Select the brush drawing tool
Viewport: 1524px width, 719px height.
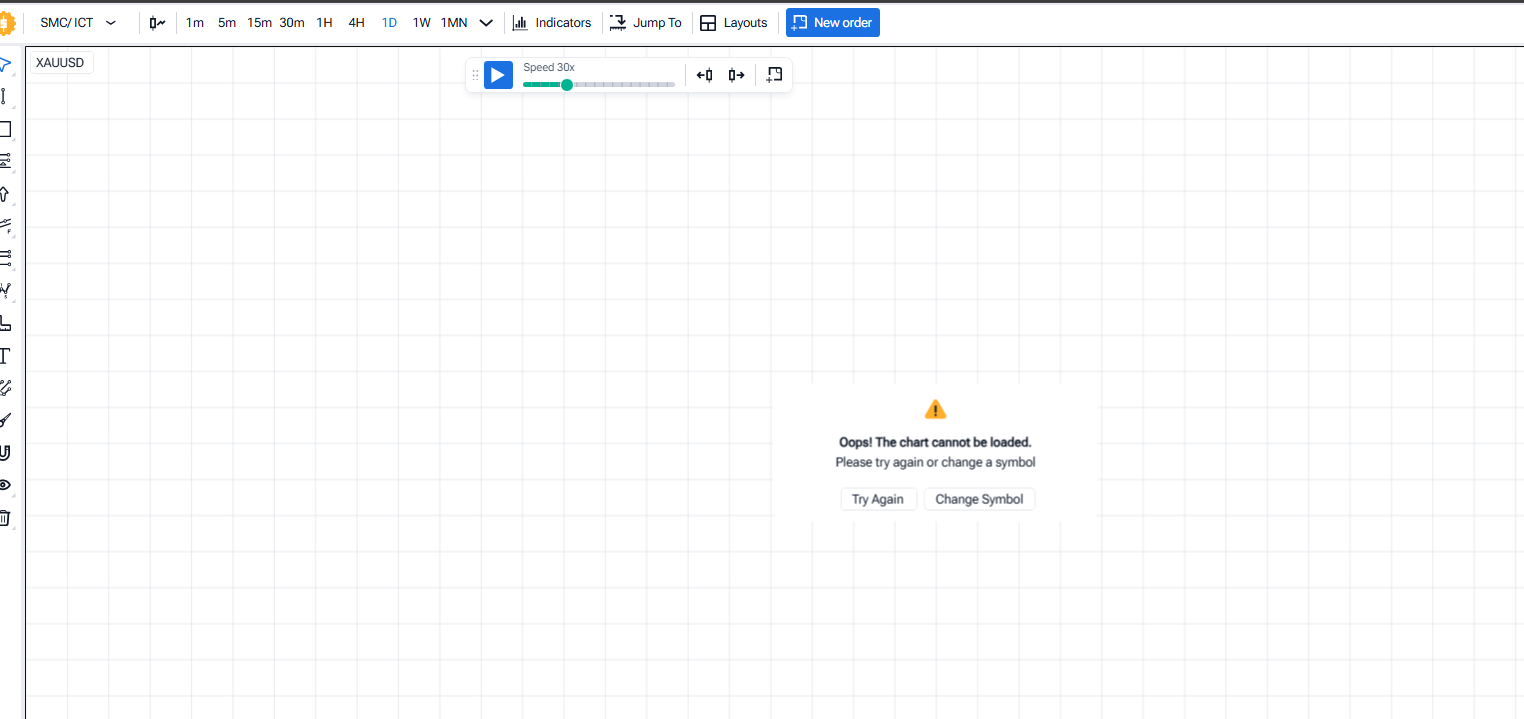pos(5,420)
